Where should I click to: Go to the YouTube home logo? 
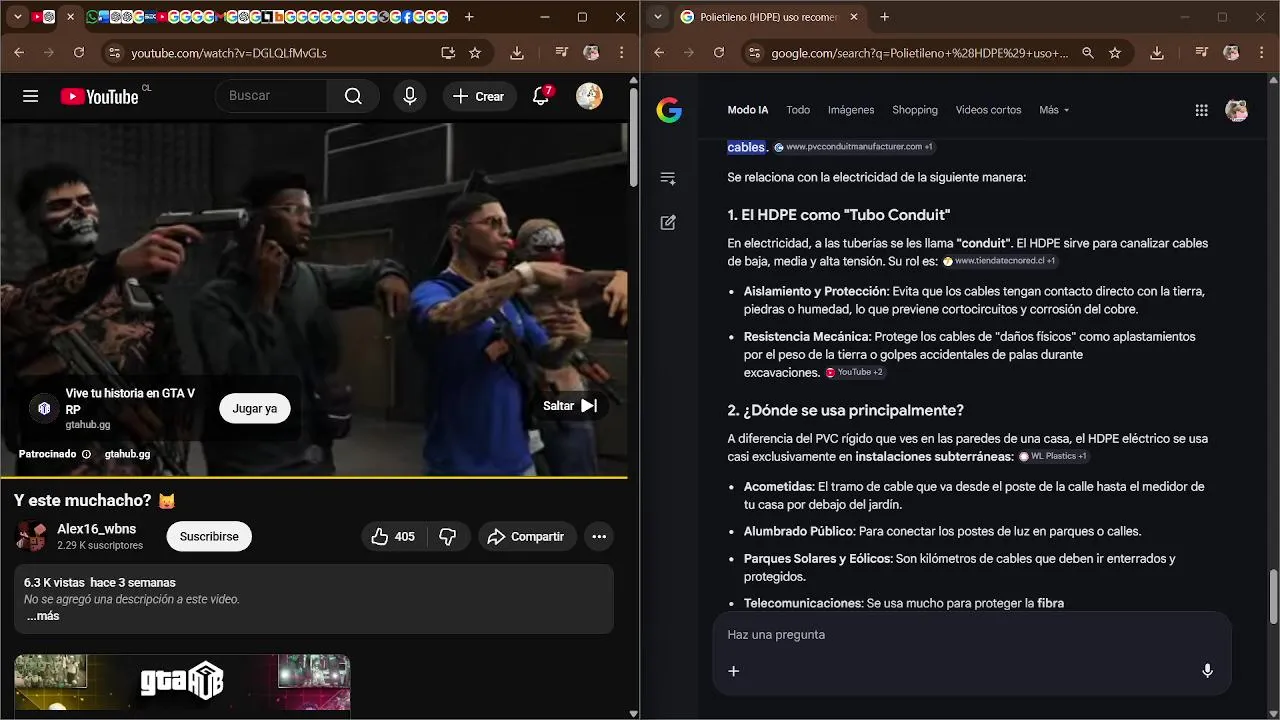pyautogui.click(x=99, y=96)
